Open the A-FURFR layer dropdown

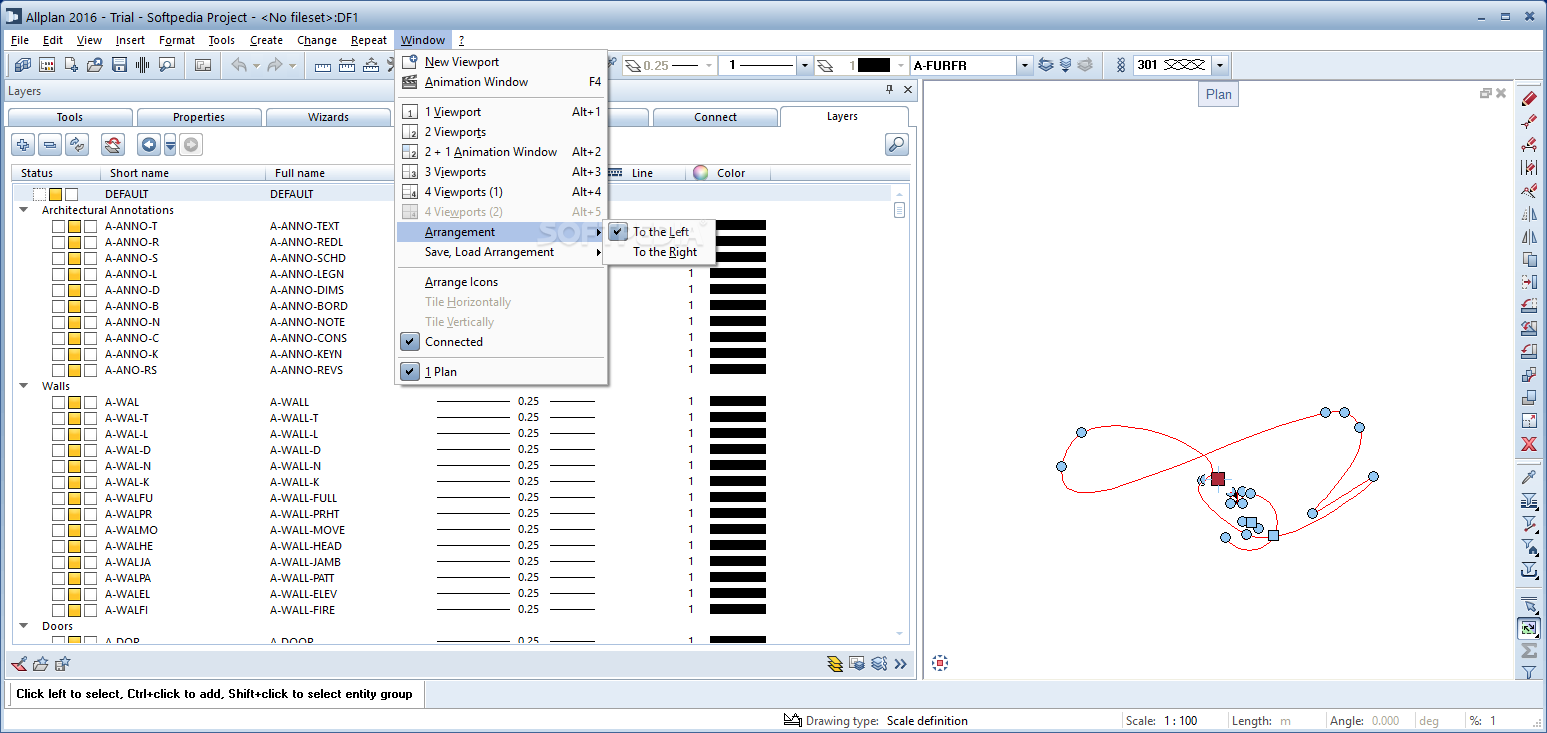point(1023,65)
